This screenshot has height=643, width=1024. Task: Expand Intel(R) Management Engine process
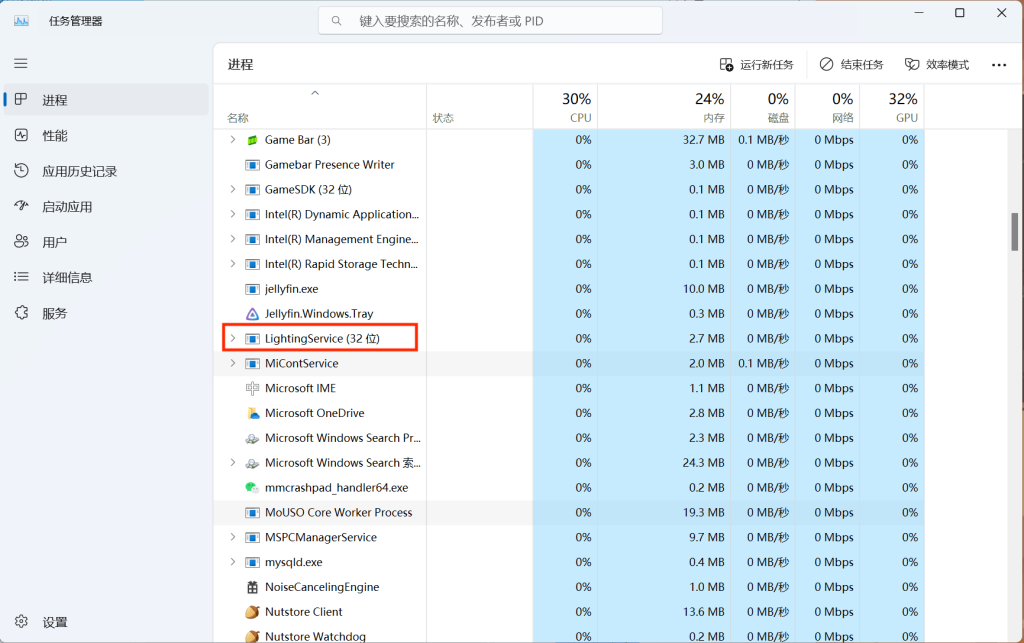232,239
